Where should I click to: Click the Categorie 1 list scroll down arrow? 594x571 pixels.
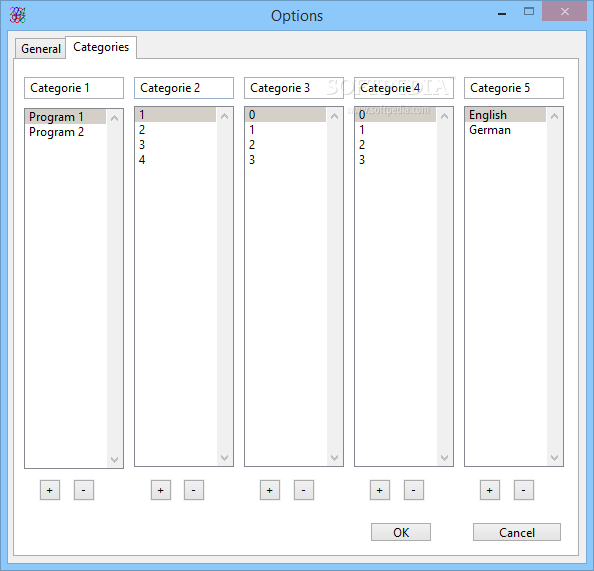114,460
